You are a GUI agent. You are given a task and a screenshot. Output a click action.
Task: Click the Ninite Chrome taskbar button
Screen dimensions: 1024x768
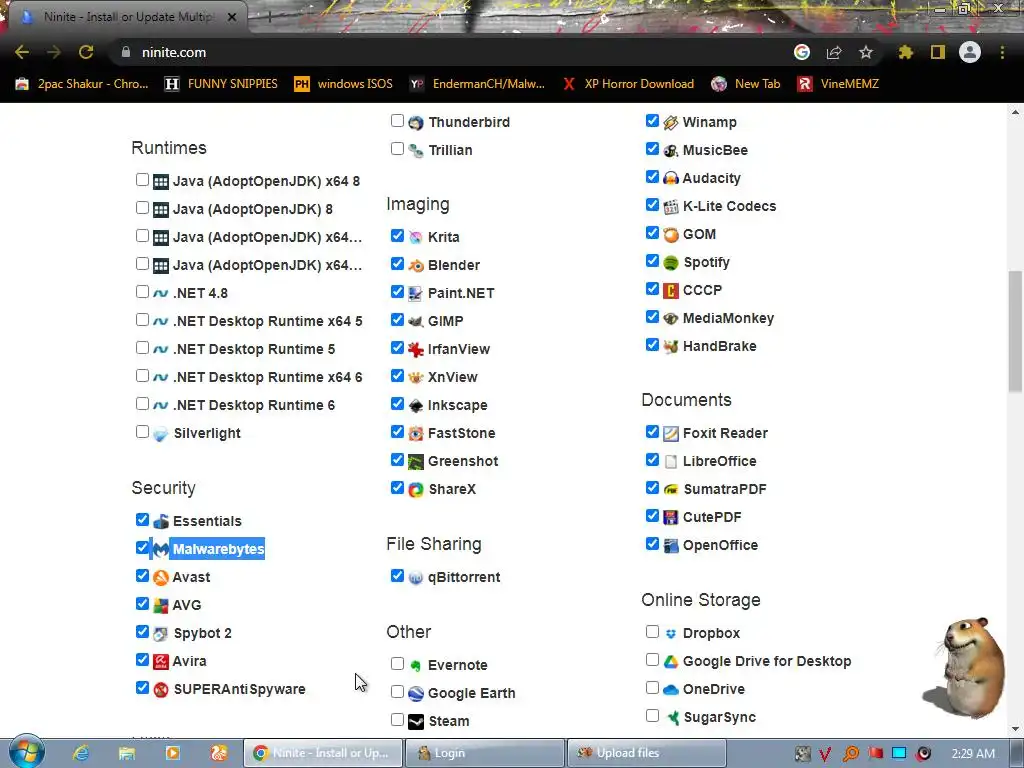coord(323,753)
